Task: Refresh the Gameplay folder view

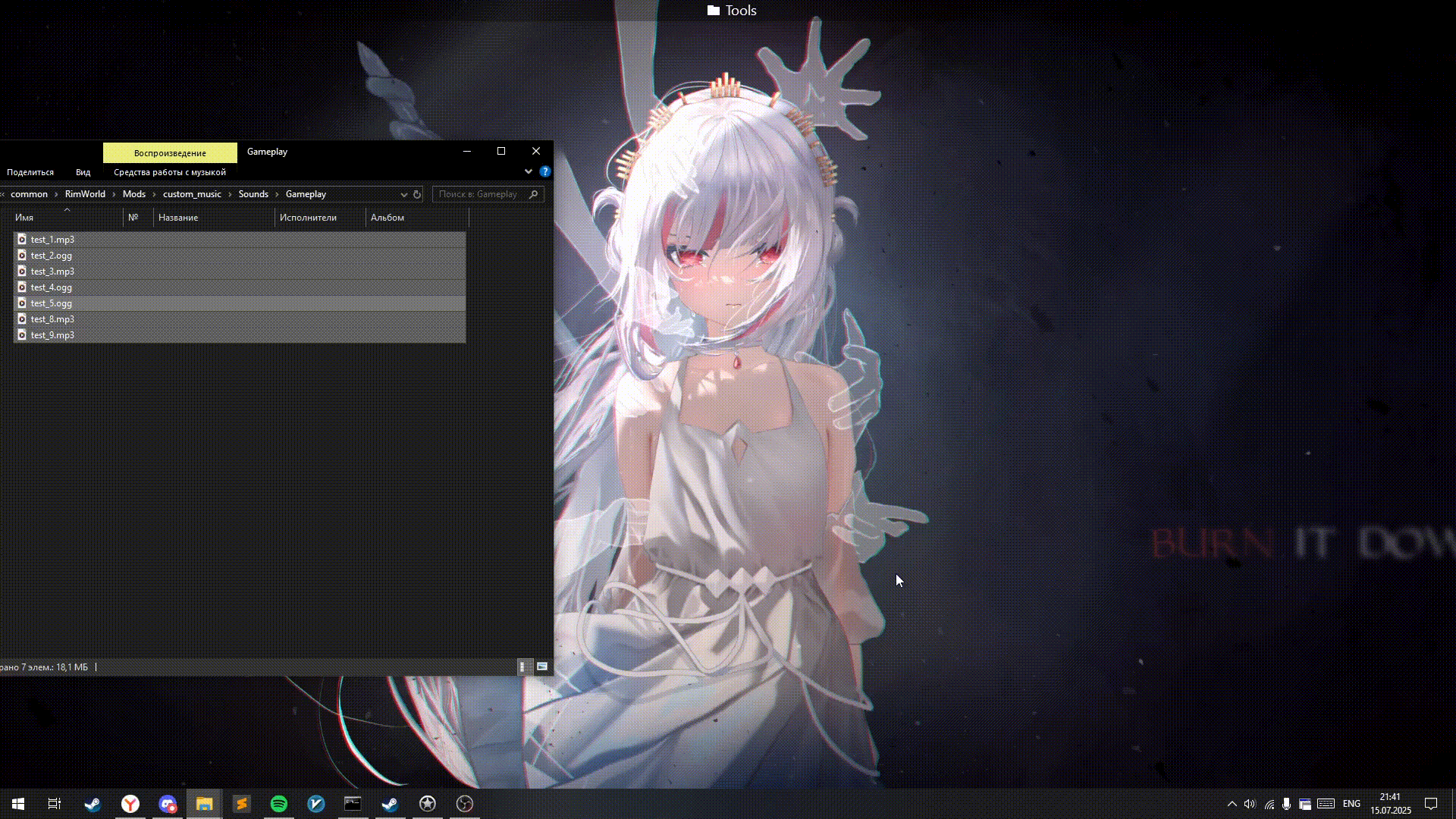Action: click(x=417, y=194)
